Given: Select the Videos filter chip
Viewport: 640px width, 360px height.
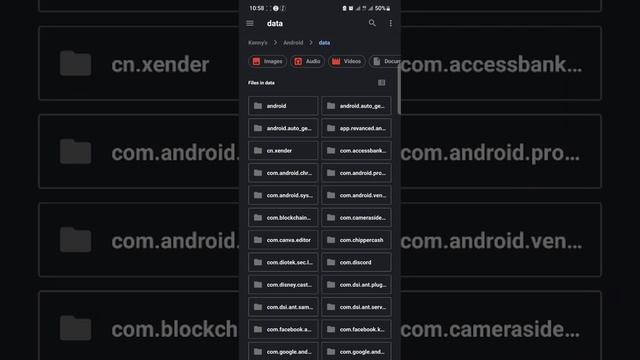Looking at the screenshot, I should pos(347,61).
